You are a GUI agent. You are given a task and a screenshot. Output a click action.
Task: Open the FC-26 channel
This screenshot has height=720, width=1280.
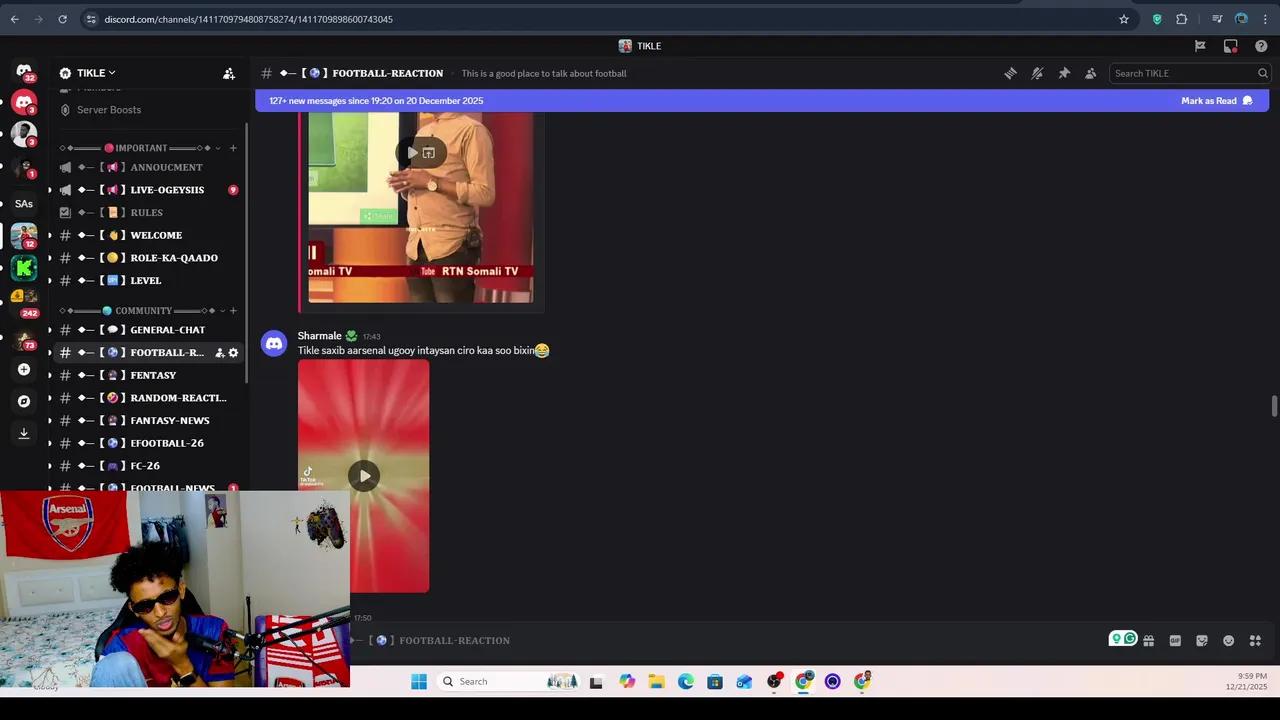tap(150, 466)
